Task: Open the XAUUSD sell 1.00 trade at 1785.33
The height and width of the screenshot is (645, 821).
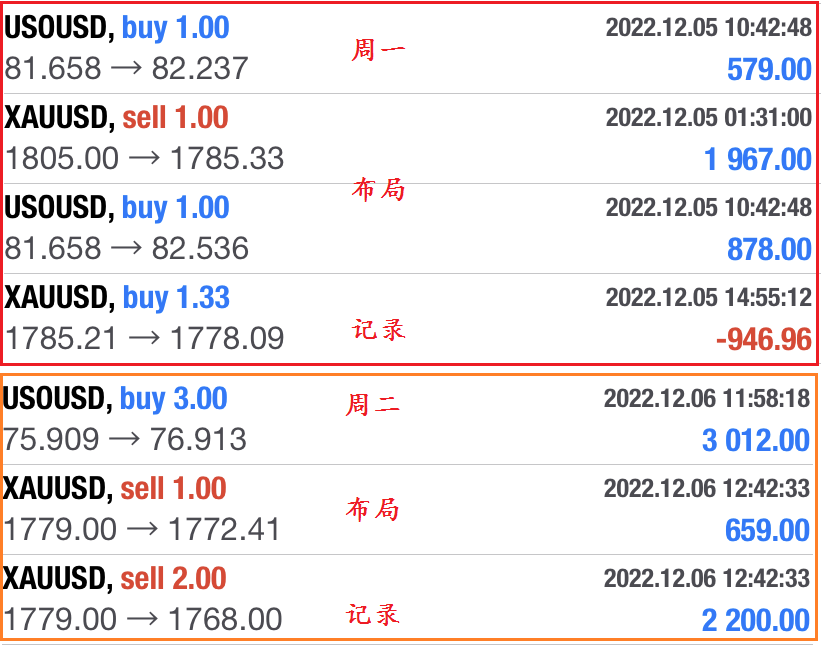Action: [x=408, y=139]
